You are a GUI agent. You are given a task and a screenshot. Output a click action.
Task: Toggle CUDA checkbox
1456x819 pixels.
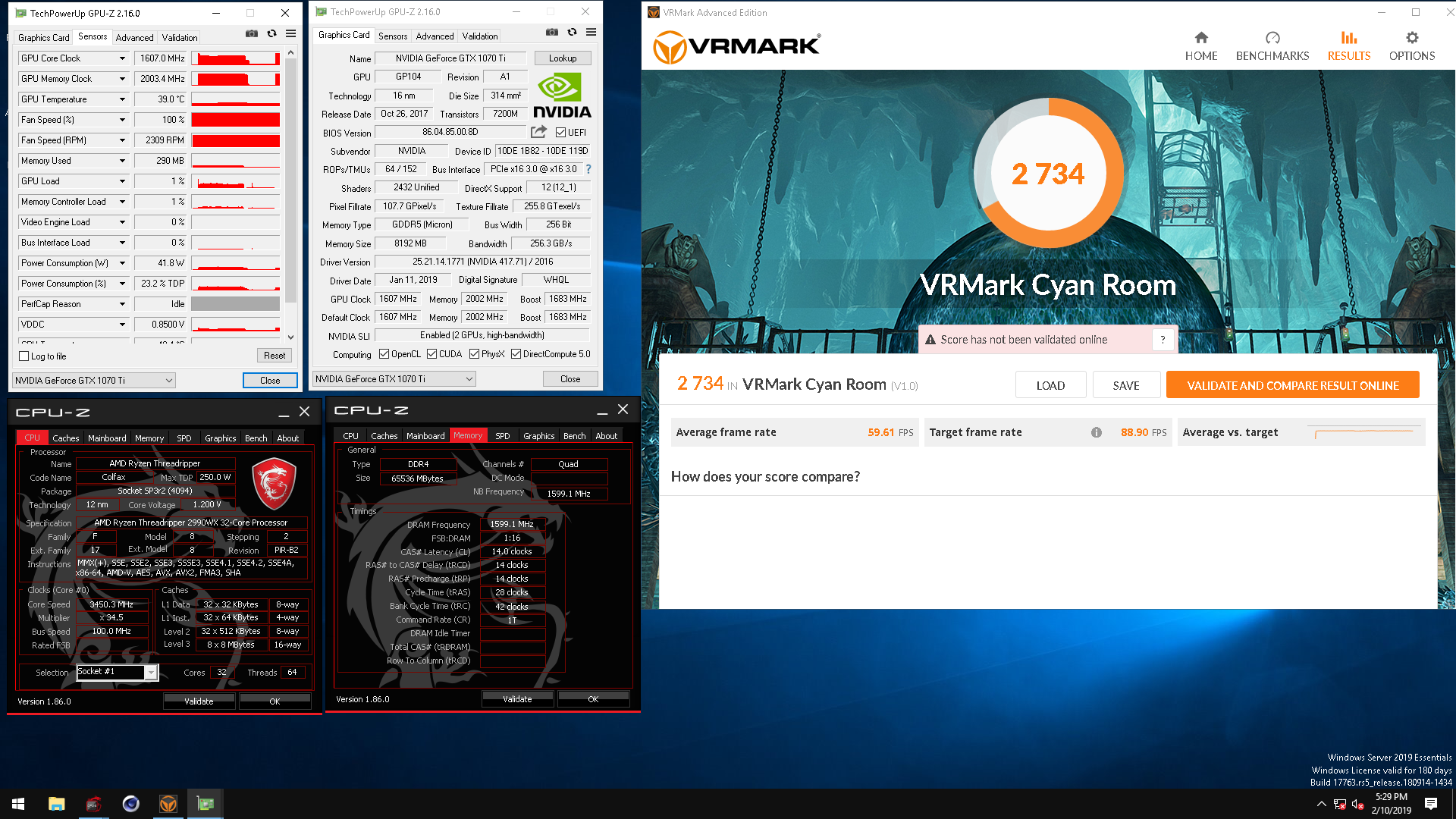[x=431, y=354]
